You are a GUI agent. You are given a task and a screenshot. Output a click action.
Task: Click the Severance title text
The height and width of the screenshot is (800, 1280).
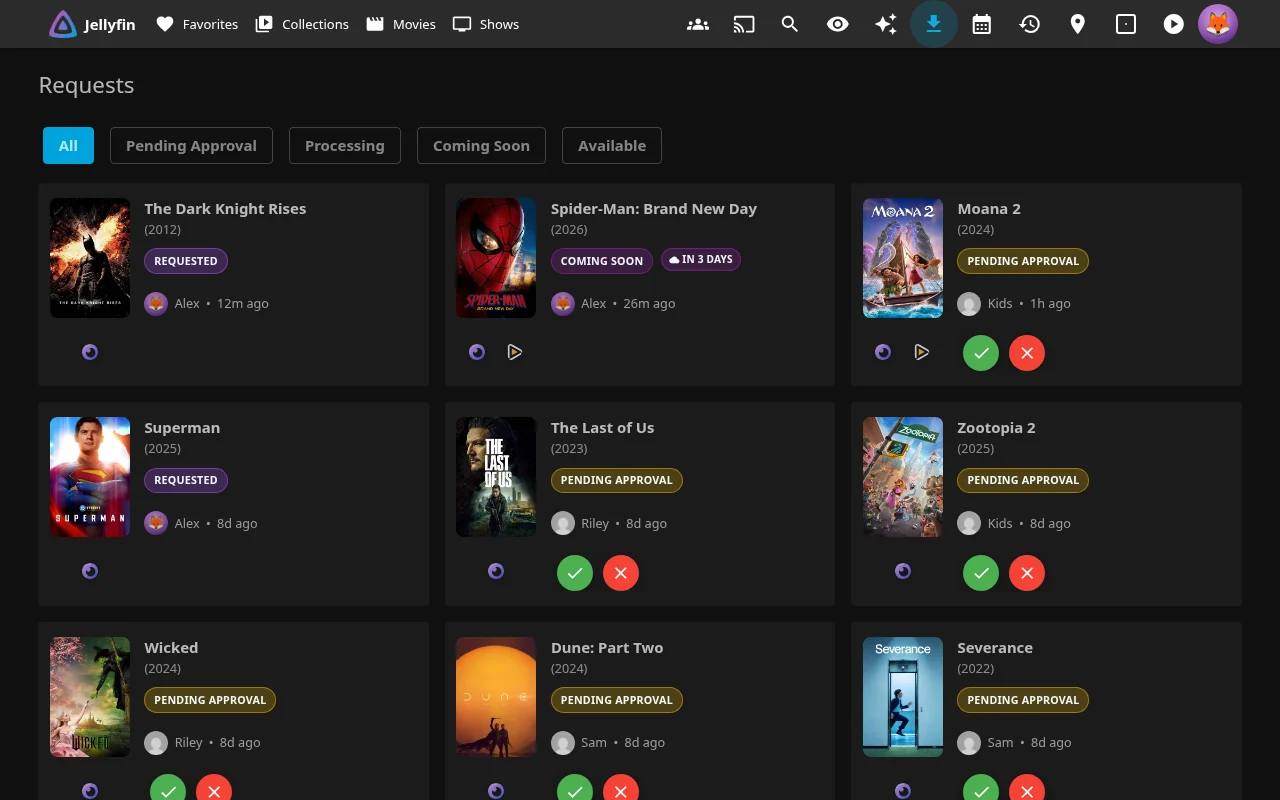pyautogui.click(x=995, y=648)
